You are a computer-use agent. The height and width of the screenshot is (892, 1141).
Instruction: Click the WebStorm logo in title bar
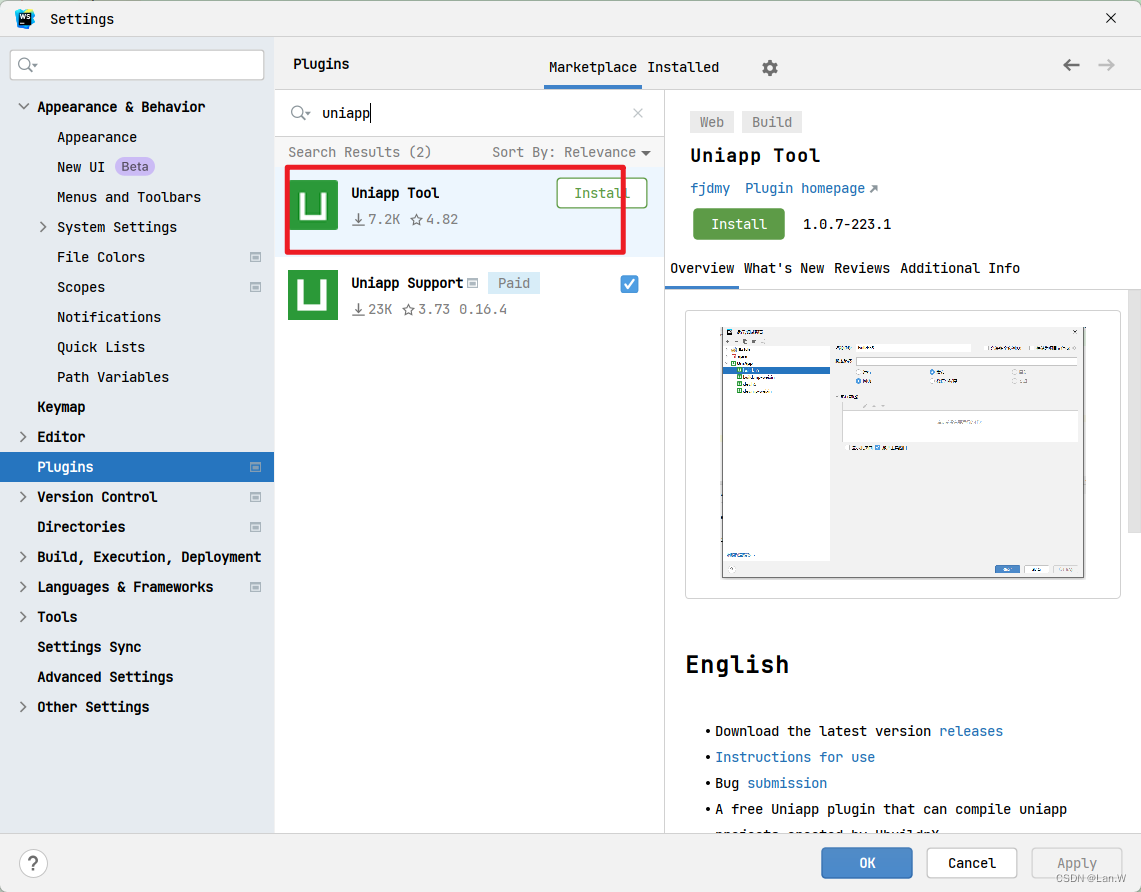point(25,19)
